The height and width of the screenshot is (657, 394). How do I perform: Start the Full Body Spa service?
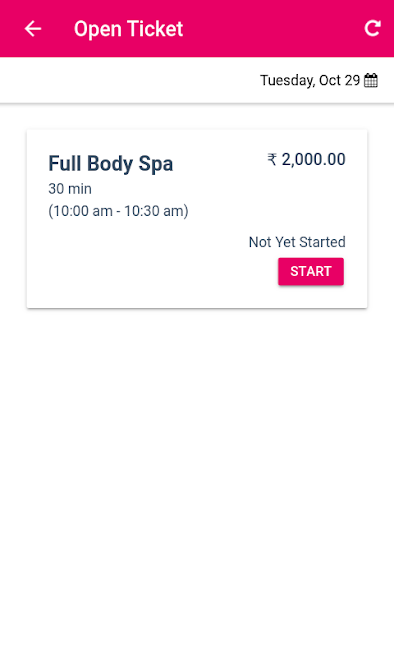[x=311, y=272]
